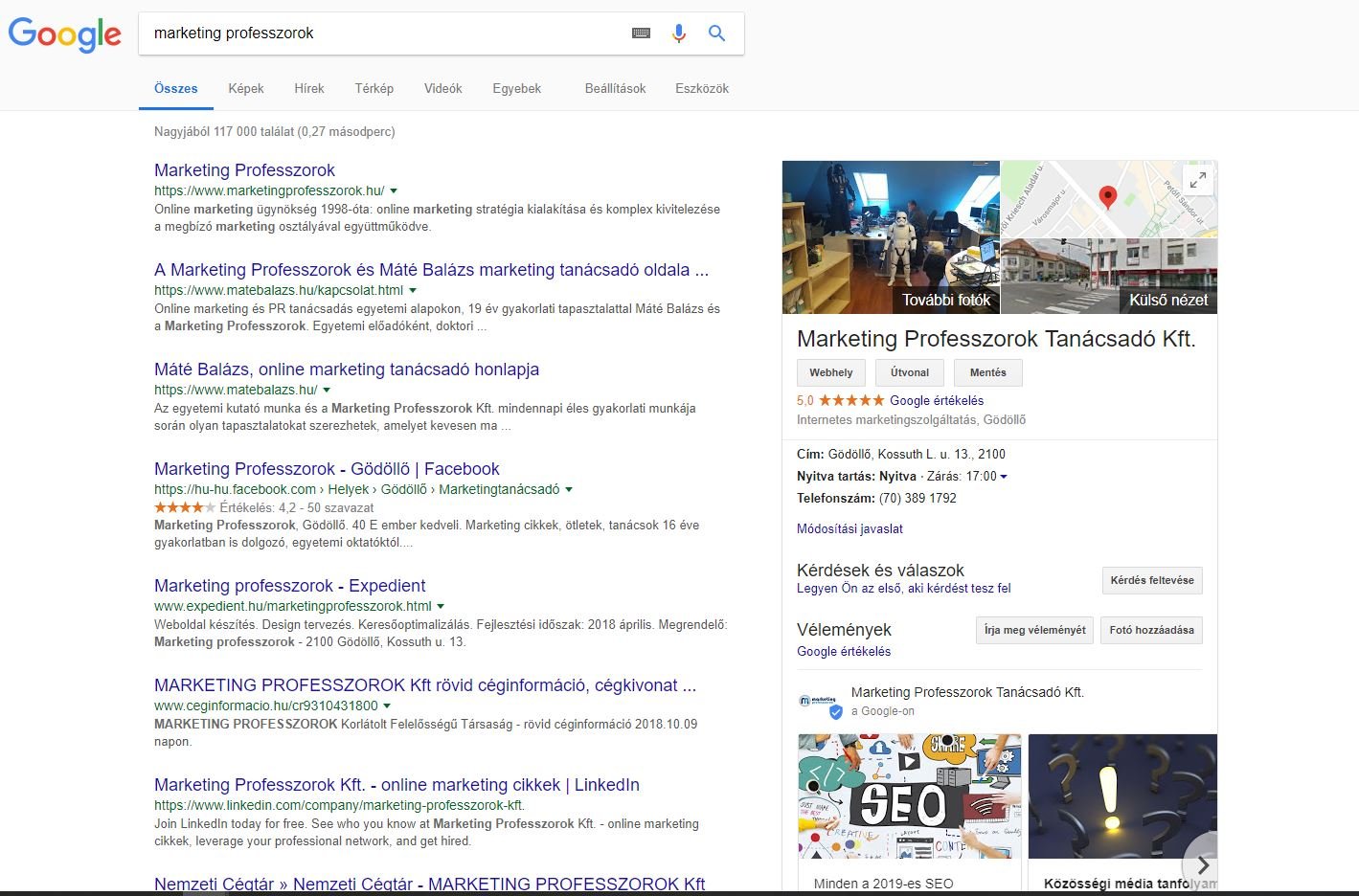Image resolution: width=1359 pixels, height=896 pixels.
Task: Expand the dropdown next to marketingprofesszorok.hu URL
Action: coord(394,190)
